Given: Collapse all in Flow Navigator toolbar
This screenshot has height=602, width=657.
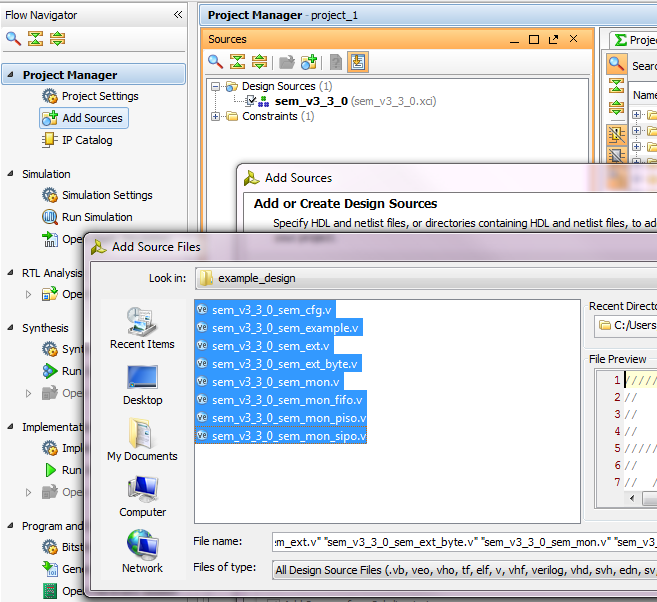Looking at the screenshot, I should pyautogui.click(x=36, y=39).
